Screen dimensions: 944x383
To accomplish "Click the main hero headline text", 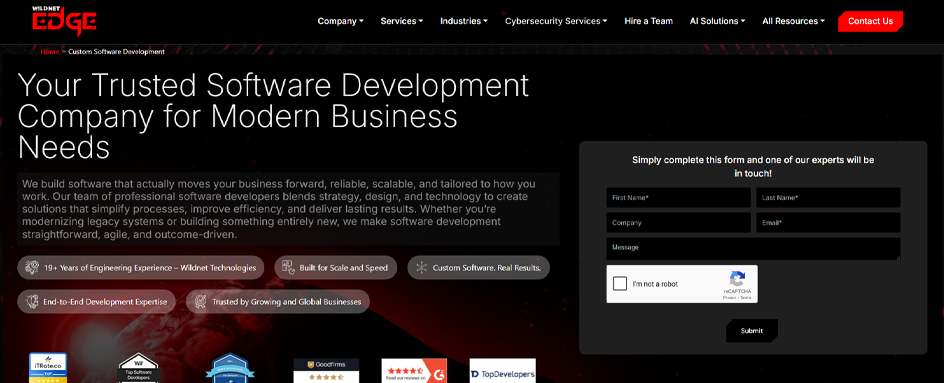I will (x=274, y=116).
